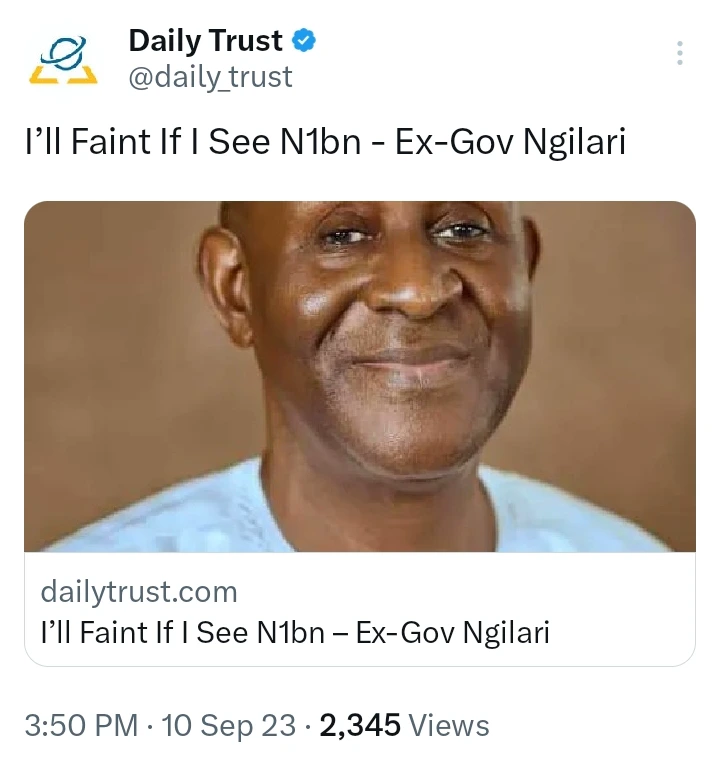The height and width of the screenshot is (767, 720).
Task: Open the three-dot more options menu
Action: point(679,54)
